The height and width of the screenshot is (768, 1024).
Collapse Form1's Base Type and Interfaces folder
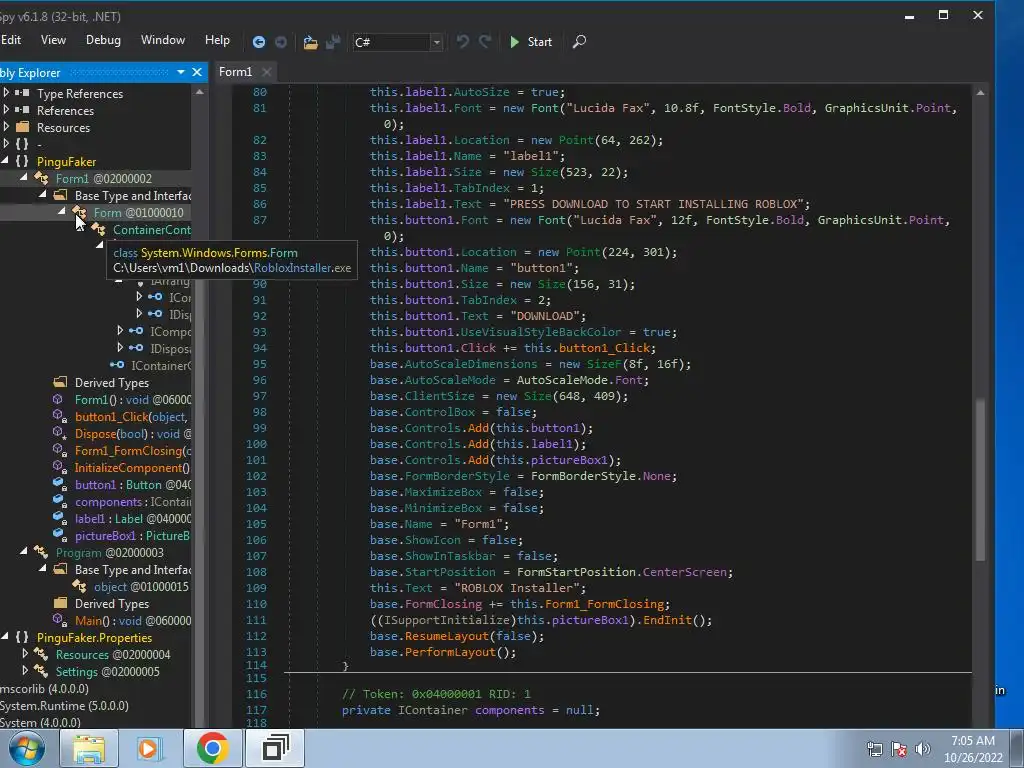(43, 194)
